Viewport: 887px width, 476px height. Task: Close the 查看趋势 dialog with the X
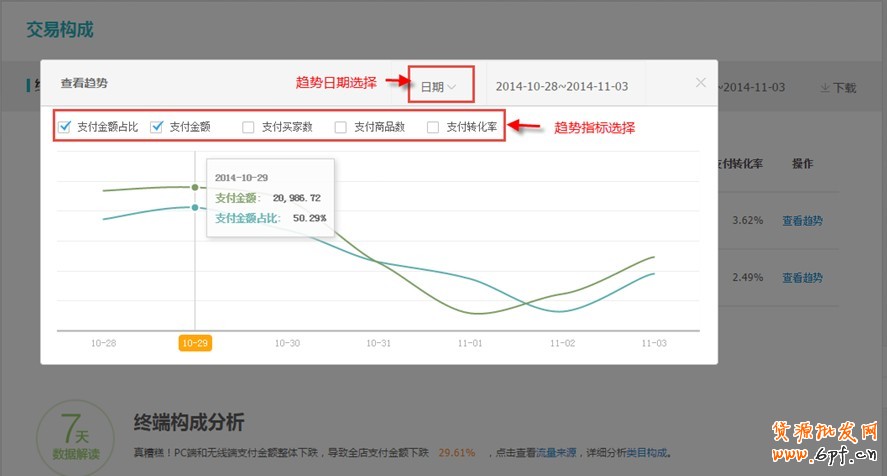point(701,83)
